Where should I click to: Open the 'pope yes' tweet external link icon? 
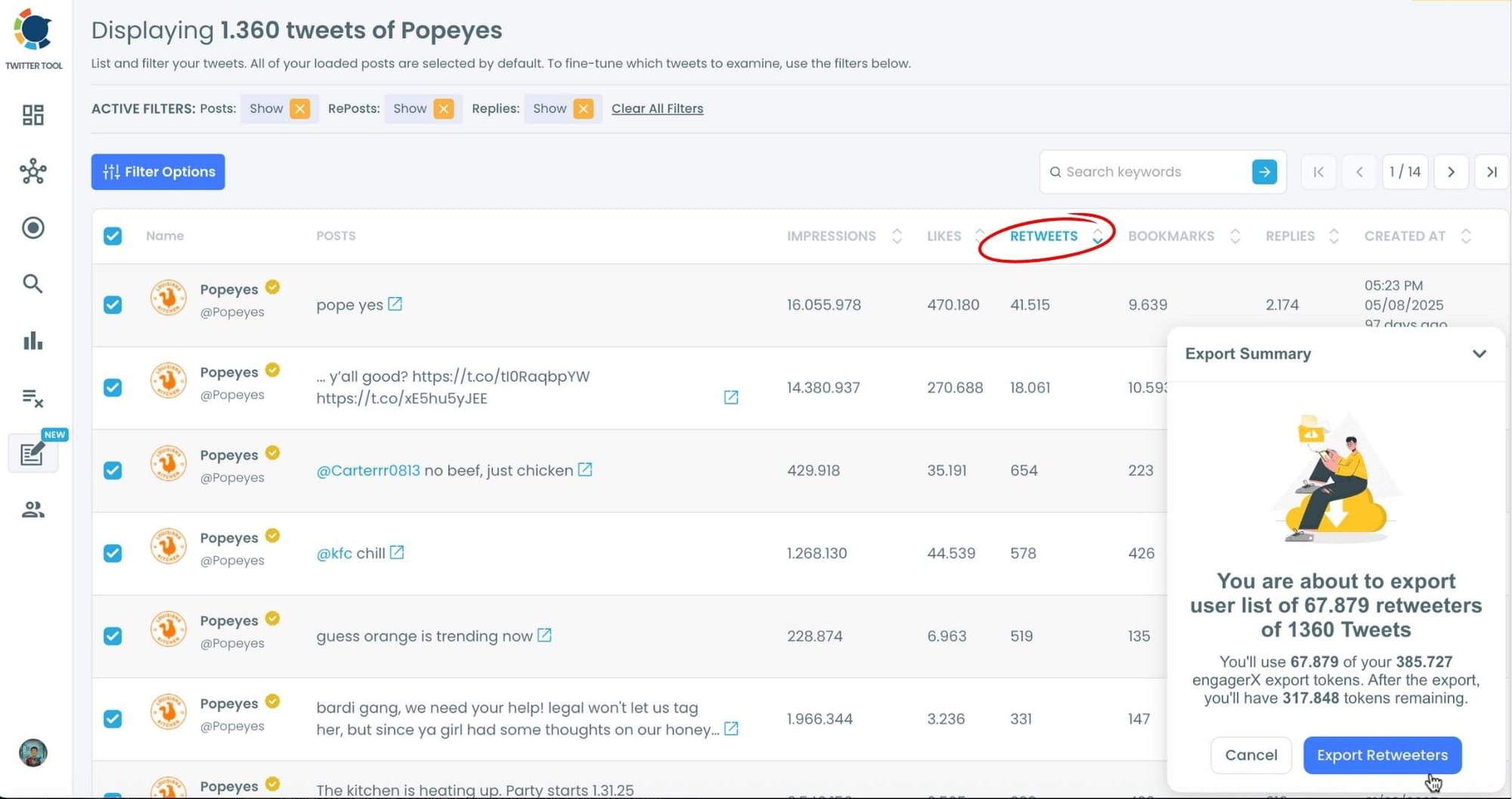pos(395,304)
